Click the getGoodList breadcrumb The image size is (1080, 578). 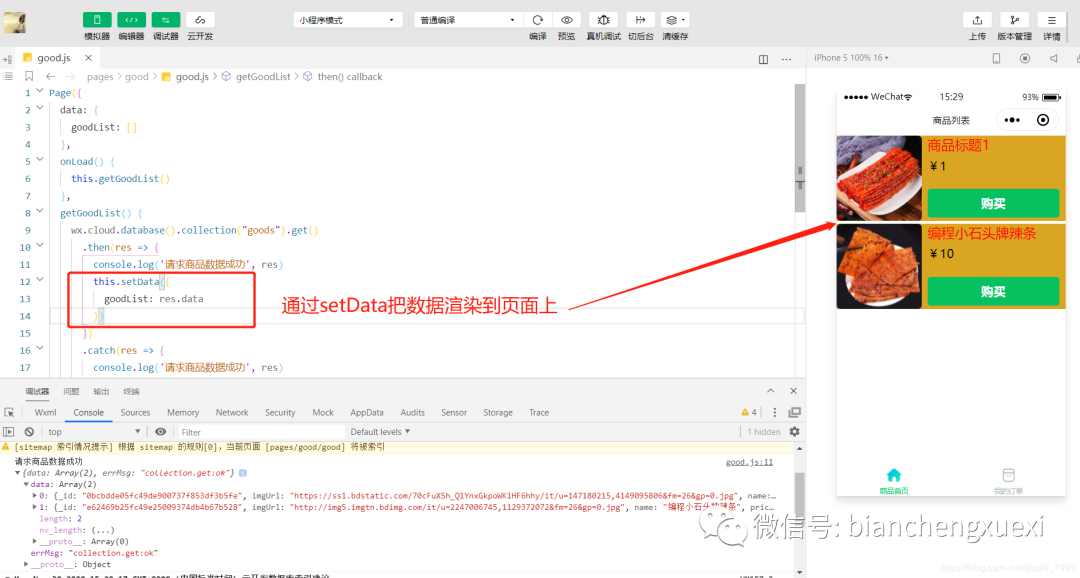point(263,76)
